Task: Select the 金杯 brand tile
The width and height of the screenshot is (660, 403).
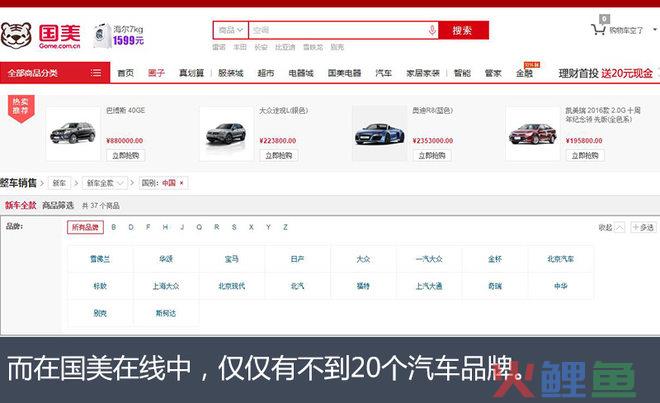Action: [495, 259]
